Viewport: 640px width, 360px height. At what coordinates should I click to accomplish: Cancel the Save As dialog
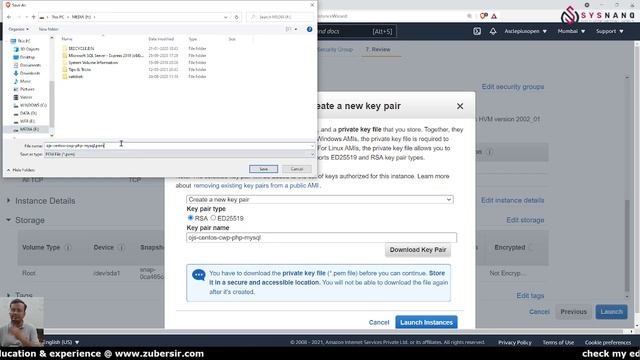point(297,169)
